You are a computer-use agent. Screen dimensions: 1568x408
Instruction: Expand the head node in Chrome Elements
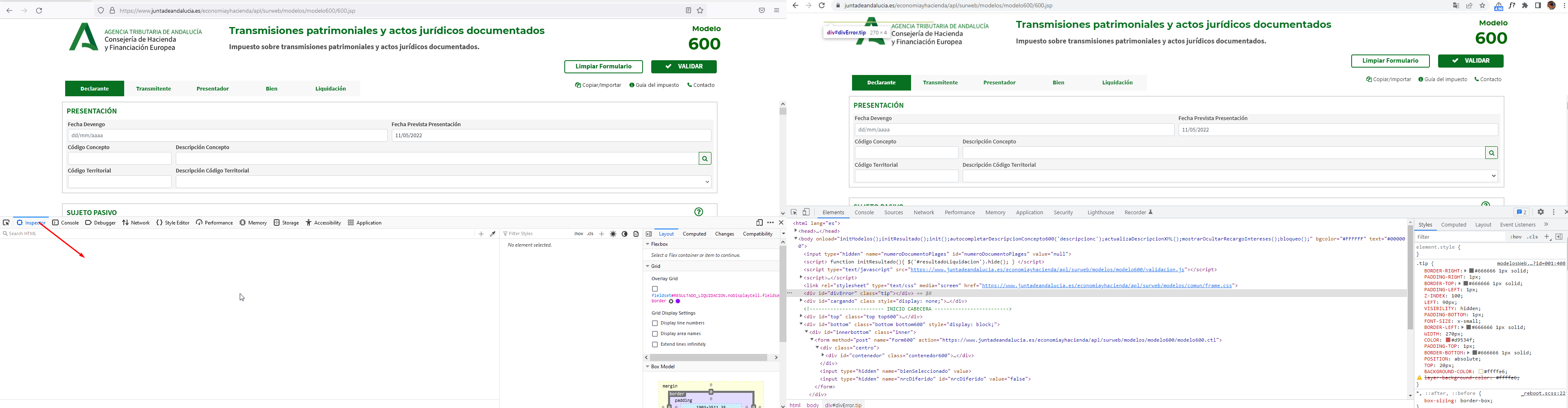795,231
